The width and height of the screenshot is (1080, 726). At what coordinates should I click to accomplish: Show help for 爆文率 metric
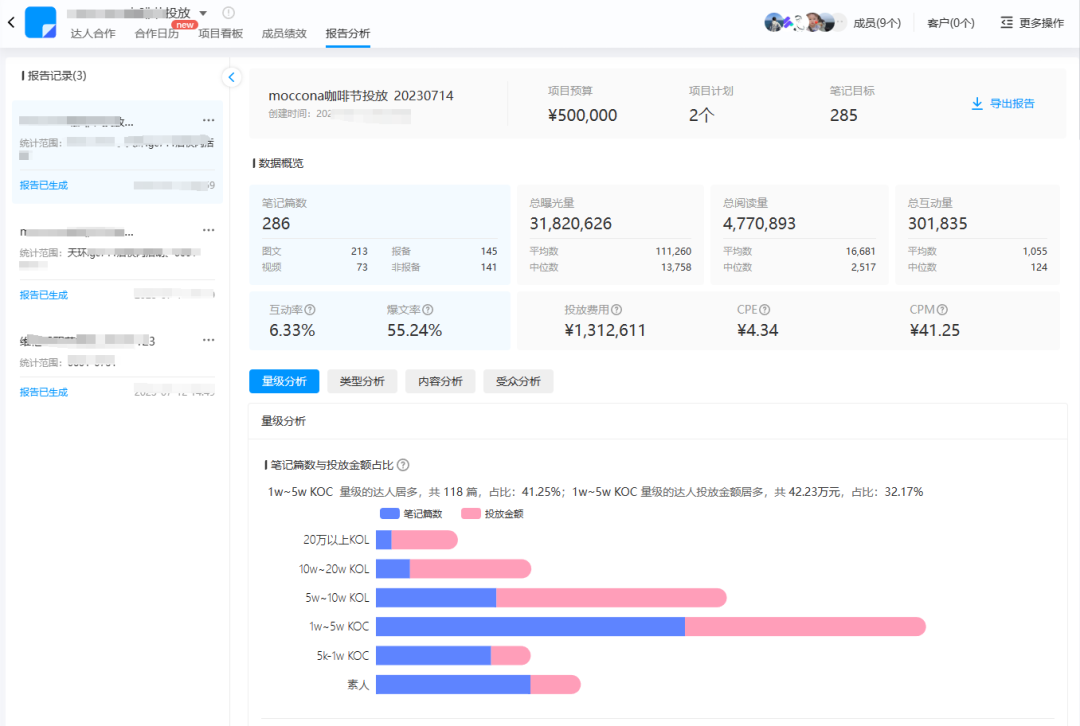click(x=428, y=310)
